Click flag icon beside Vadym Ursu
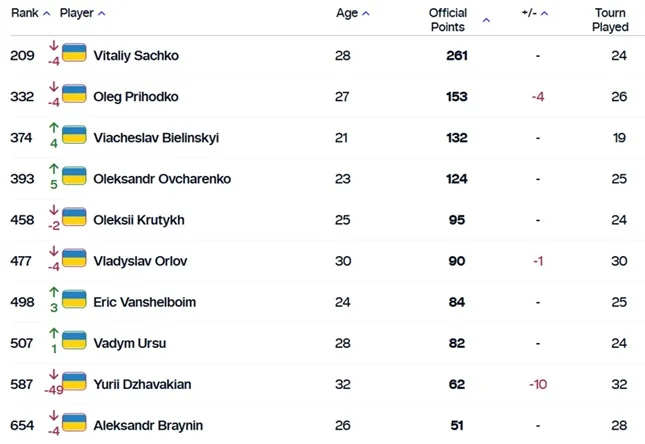This screenshot has width=645, height=444. pos(74,340)
